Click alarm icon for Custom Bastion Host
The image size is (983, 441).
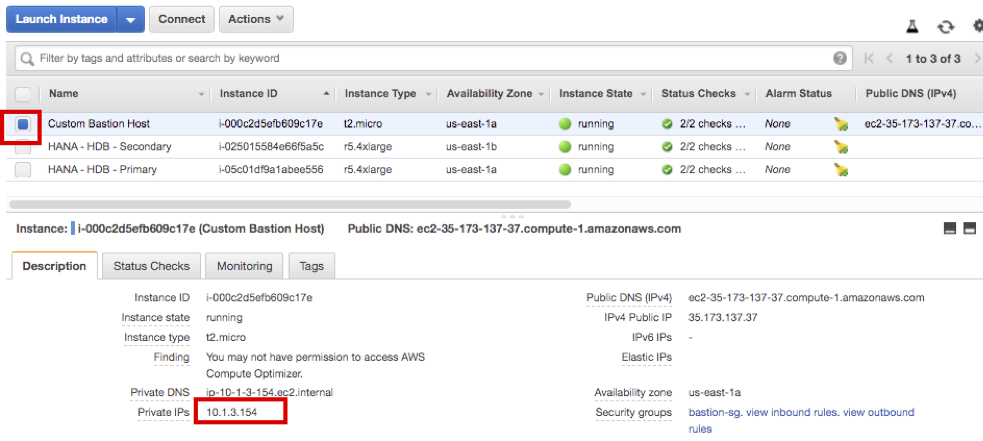pos(841,124)
